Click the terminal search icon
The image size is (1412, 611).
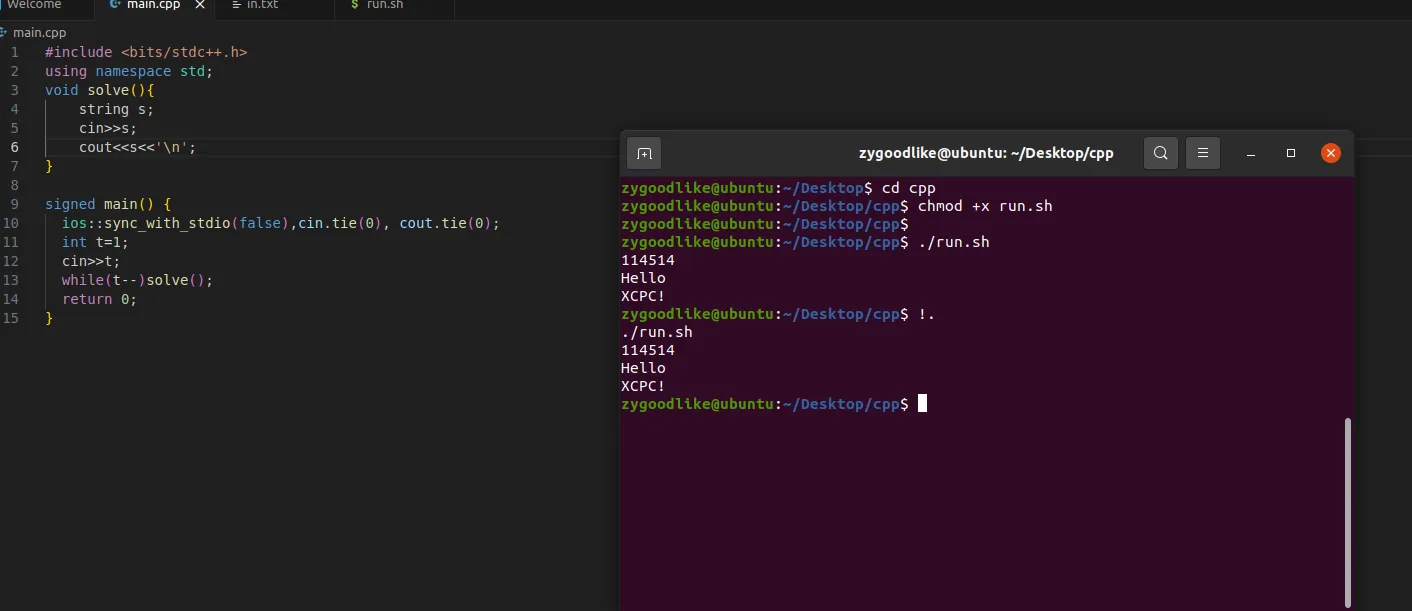pos(1161,153)
